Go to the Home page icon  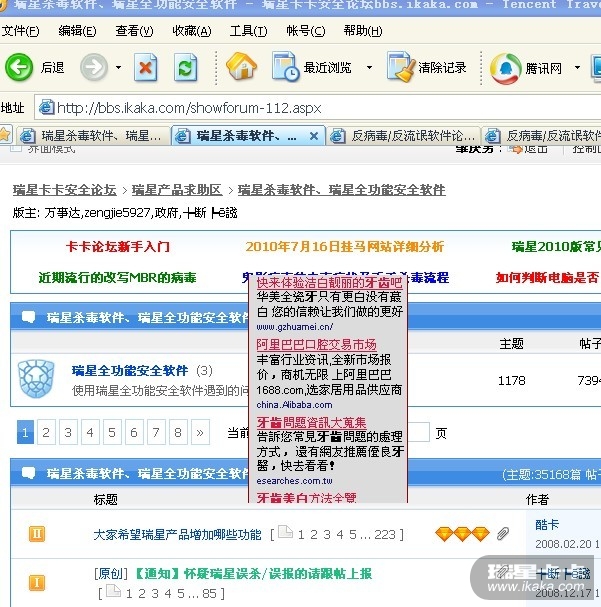coord(241,66)
